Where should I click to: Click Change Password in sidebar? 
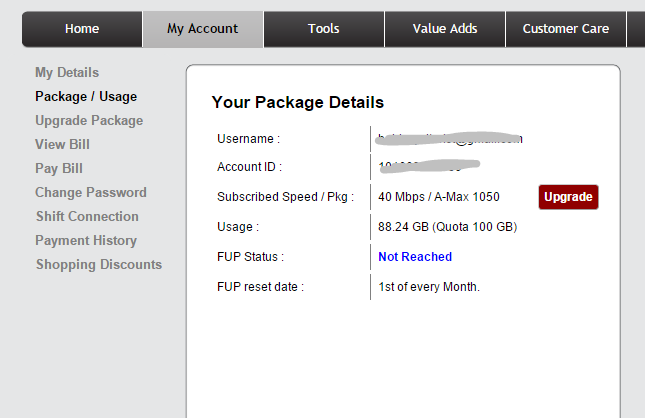point(91,193)
